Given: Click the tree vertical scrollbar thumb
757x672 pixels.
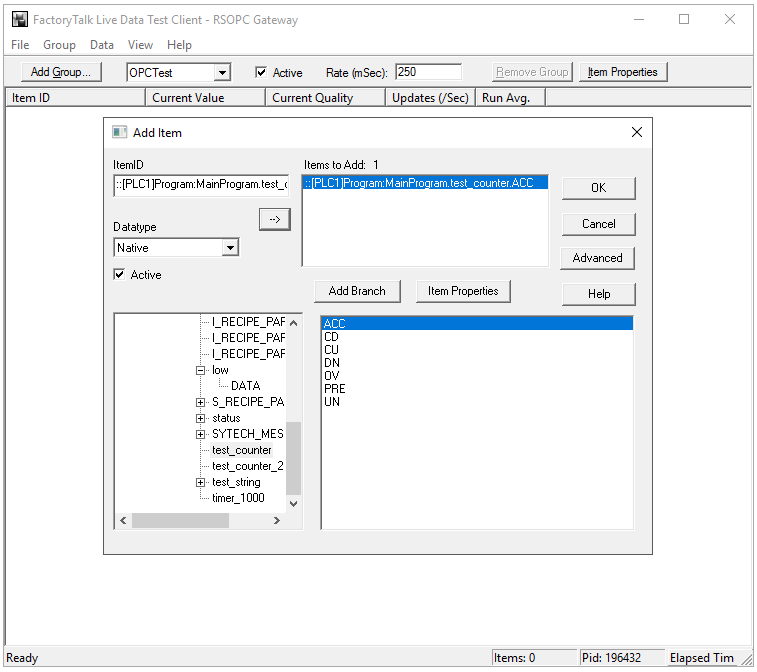Looking at the screenshot, I should tap(294, 459).
